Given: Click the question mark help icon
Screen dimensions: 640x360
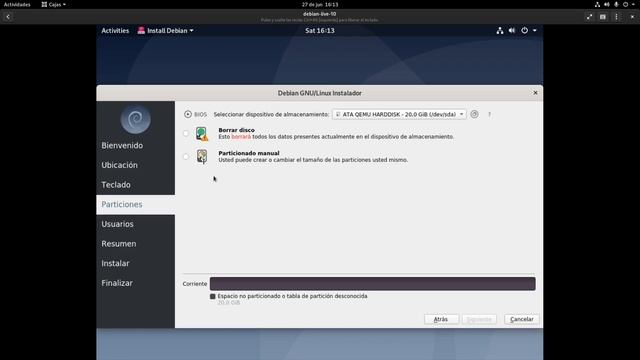Looking at the screenshot, I should point(489,115).
